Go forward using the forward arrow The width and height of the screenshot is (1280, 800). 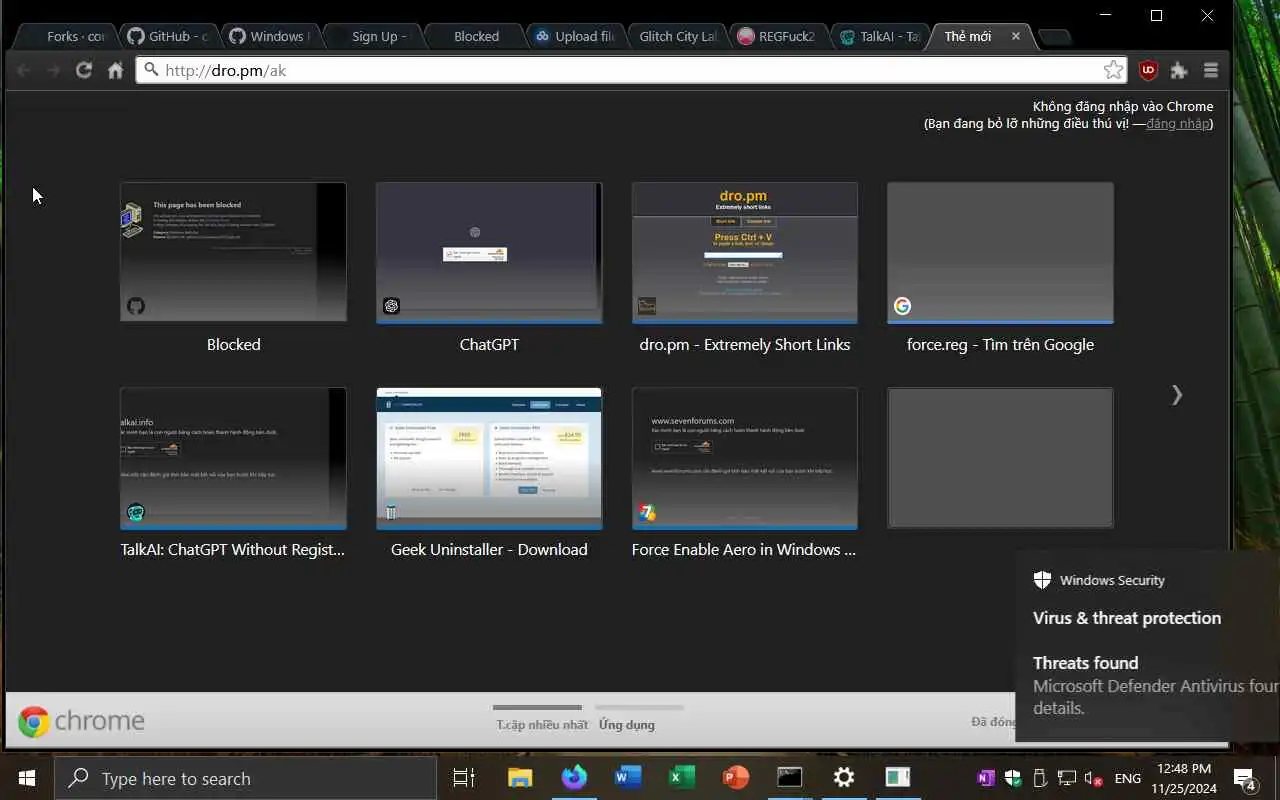[x=53, y=70]
